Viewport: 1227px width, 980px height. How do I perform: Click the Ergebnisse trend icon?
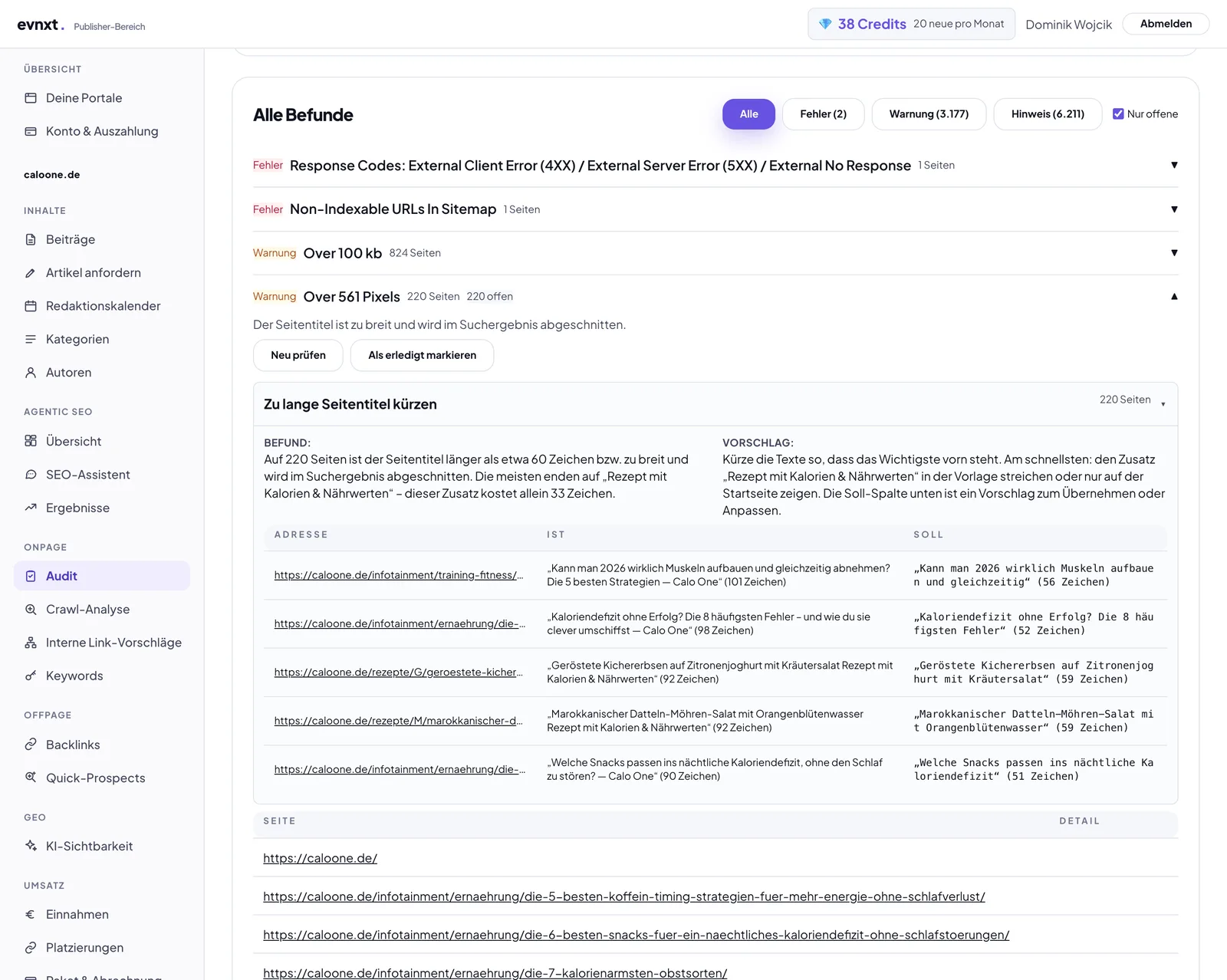[x=31, y=508]
